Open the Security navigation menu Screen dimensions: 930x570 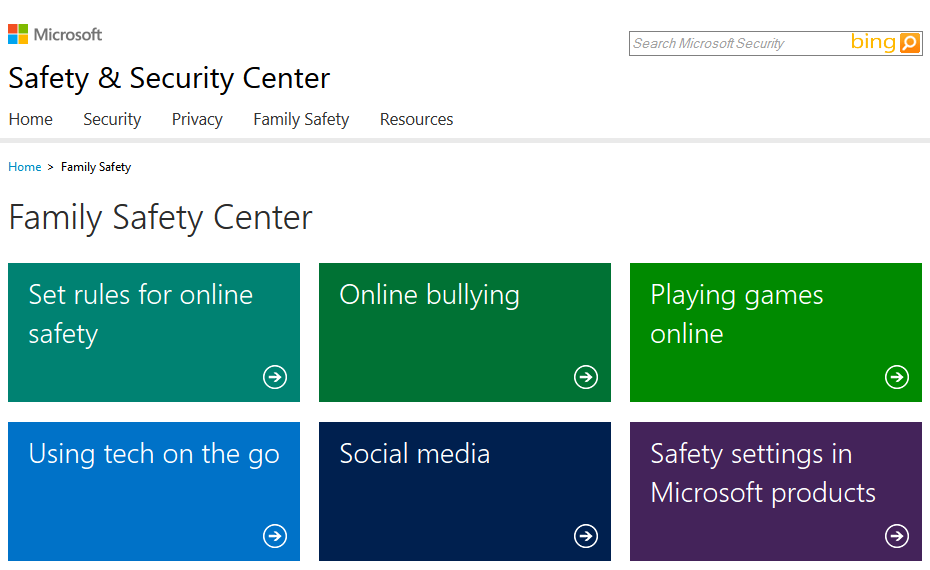coord(112,119)
